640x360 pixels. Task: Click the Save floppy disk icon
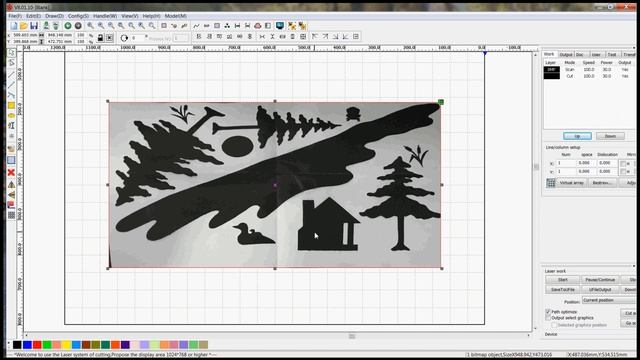click(34, 26)
